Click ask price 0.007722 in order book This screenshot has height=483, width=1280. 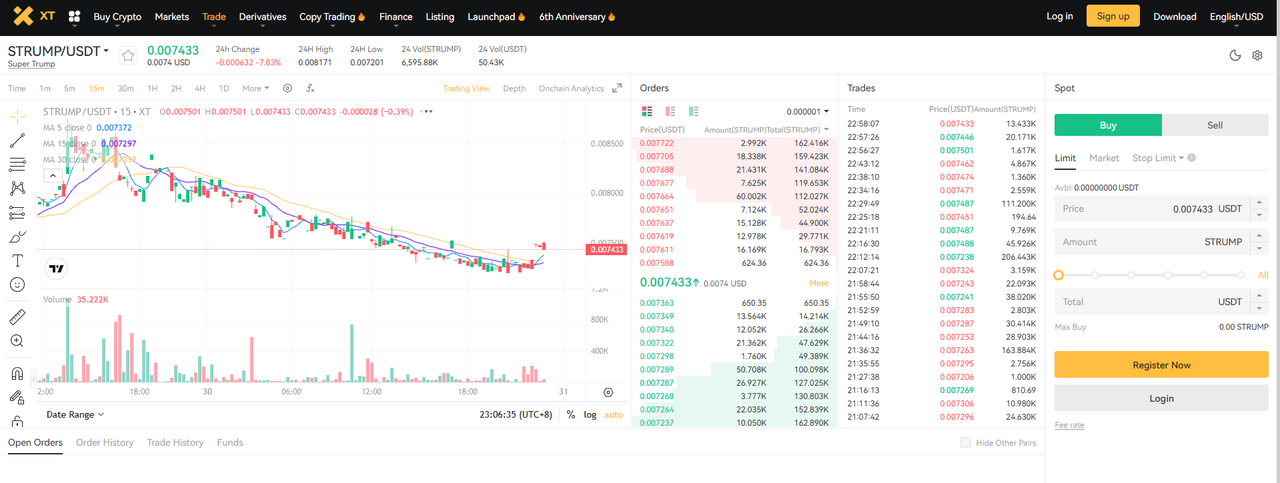tap(657, 143)
